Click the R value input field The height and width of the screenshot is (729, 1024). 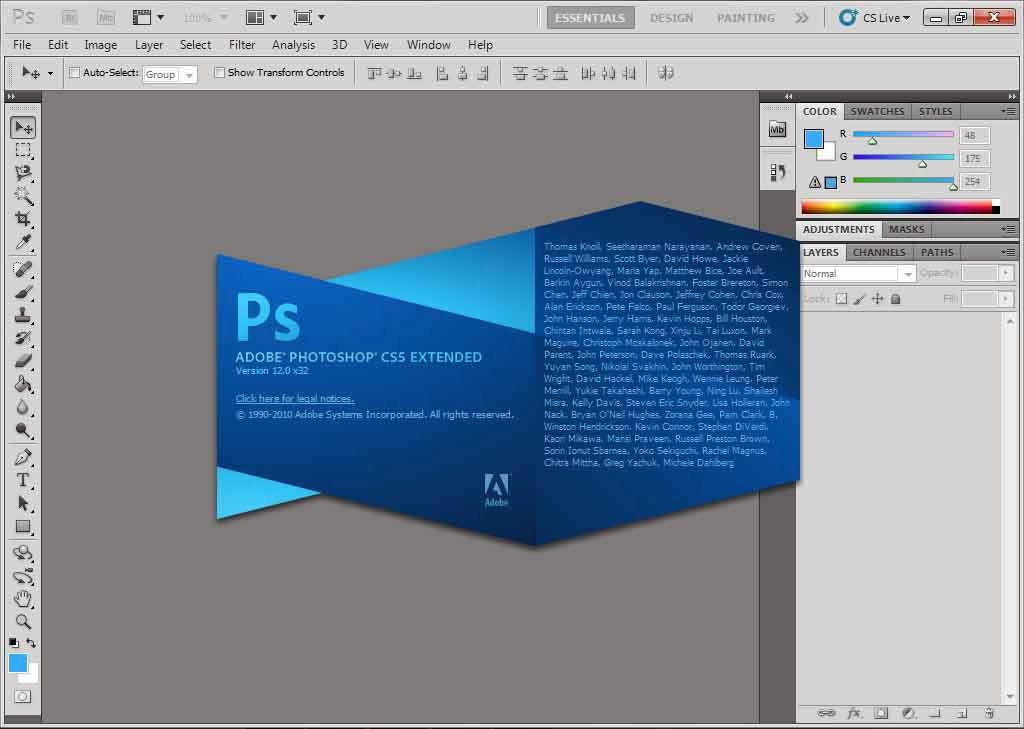click(x=974, y=136)
